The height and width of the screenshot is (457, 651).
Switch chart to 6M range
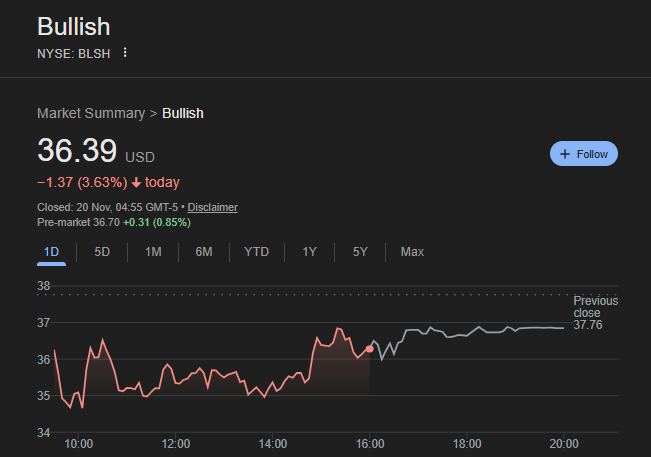tap(204, 252)
